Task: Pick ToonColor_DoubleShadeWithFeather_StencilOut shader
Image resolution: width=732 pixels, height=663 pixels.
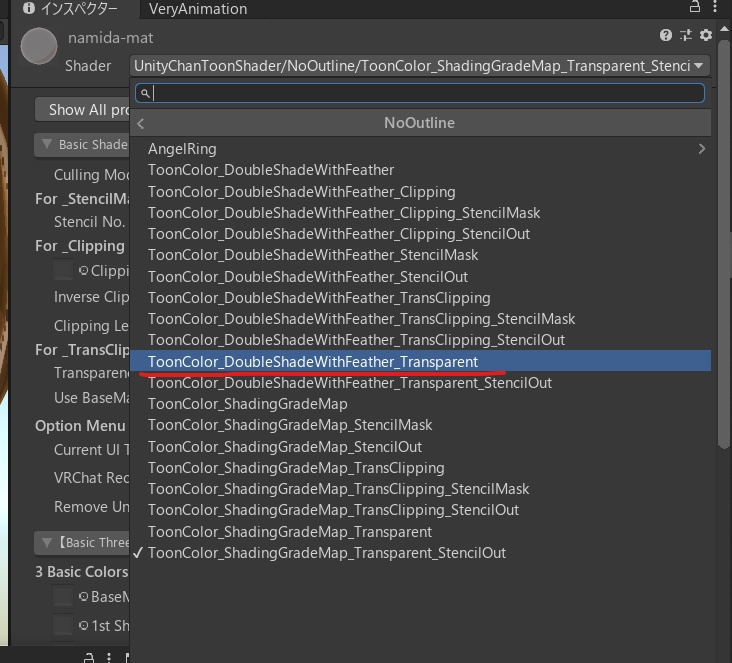Action: (x=420, y=276)
